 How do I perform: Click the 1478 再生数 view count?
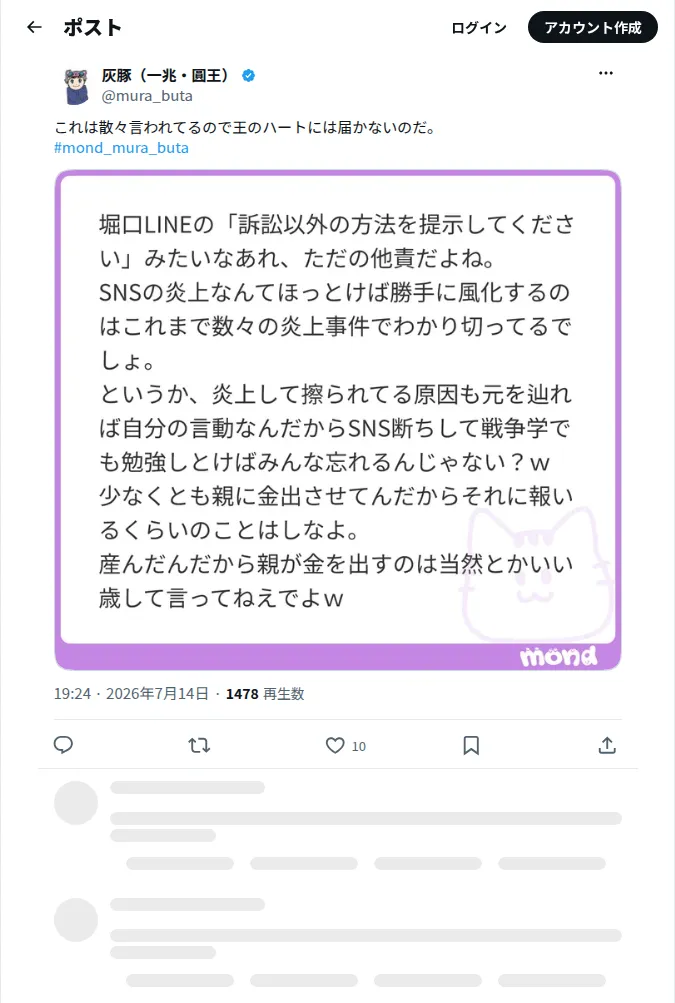coord(265,694)
